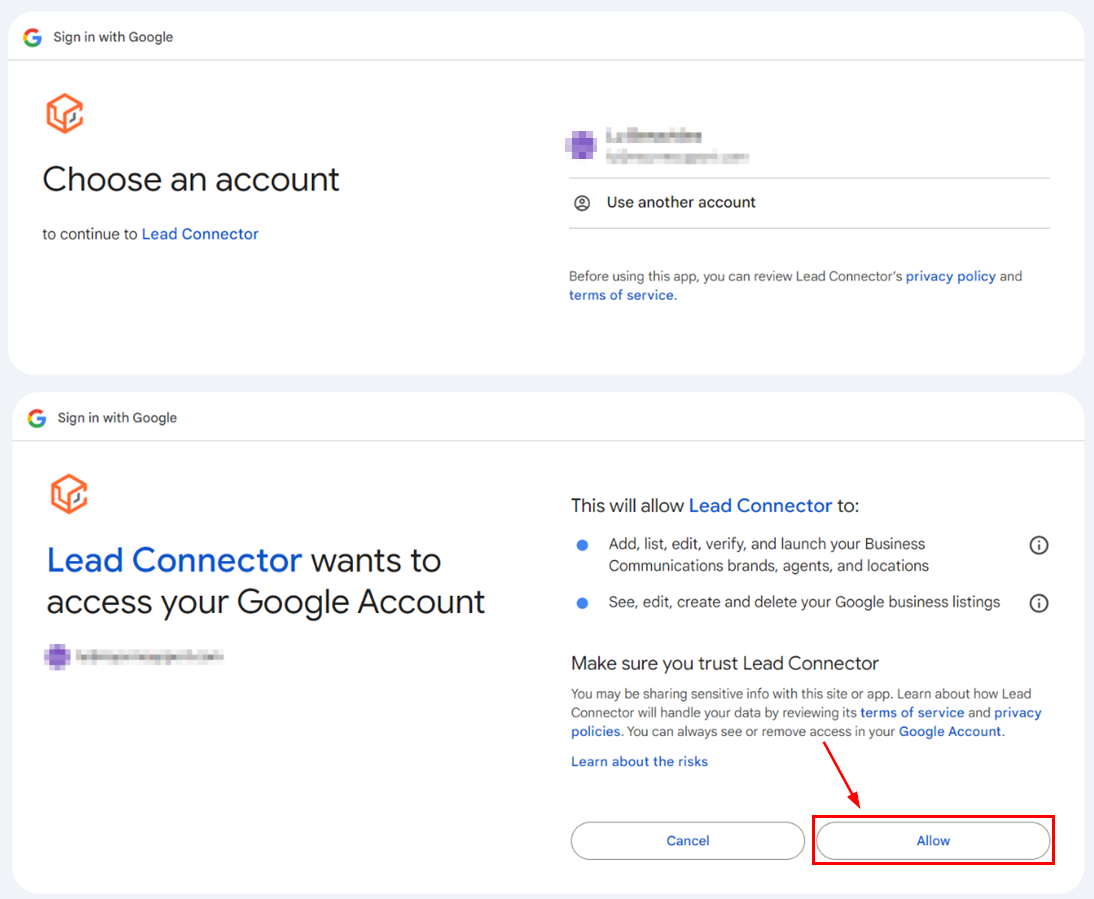Open "Learn about the risks" link

639,762
